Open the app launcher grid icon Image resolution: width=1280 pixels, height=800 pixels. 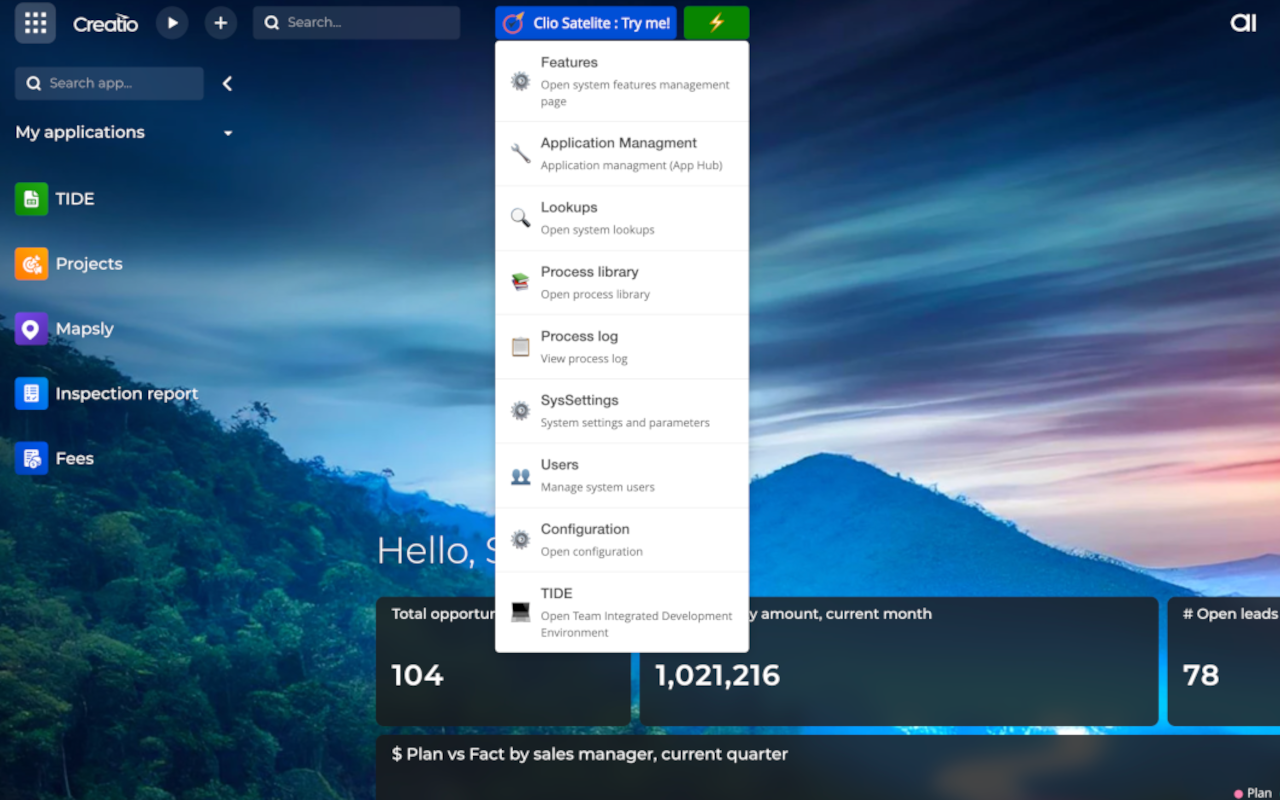click(x=35, y=23)
